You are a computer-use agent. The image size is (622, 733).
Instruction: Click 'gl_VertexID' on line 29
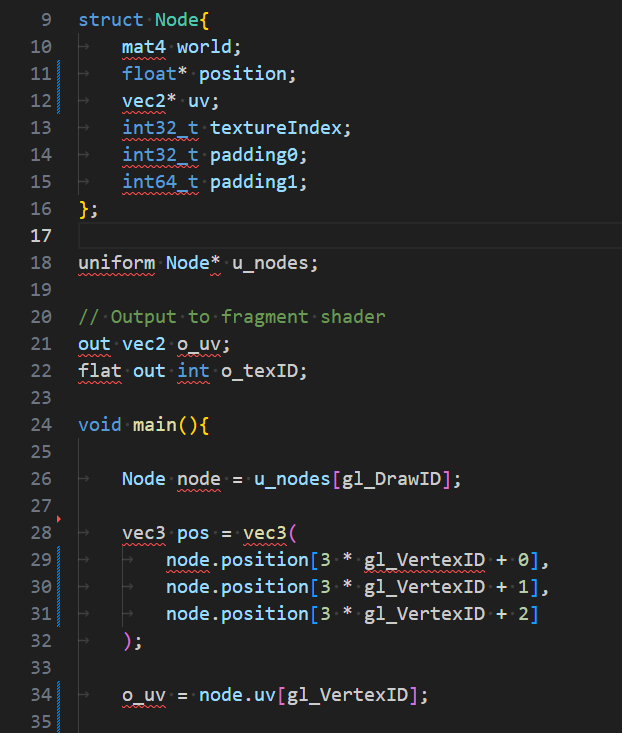pos(424,560)
